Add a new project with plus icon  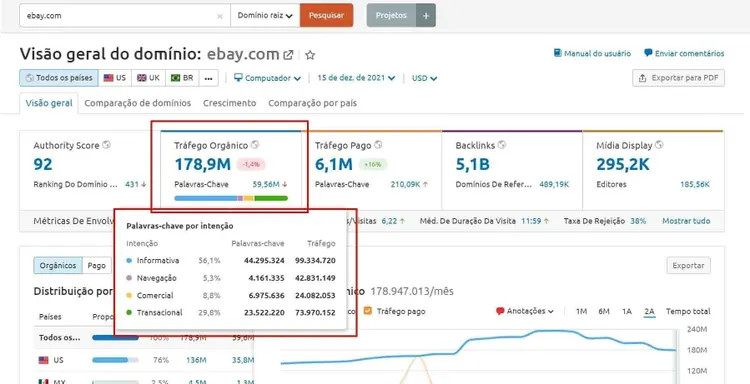tap(426, 15)
